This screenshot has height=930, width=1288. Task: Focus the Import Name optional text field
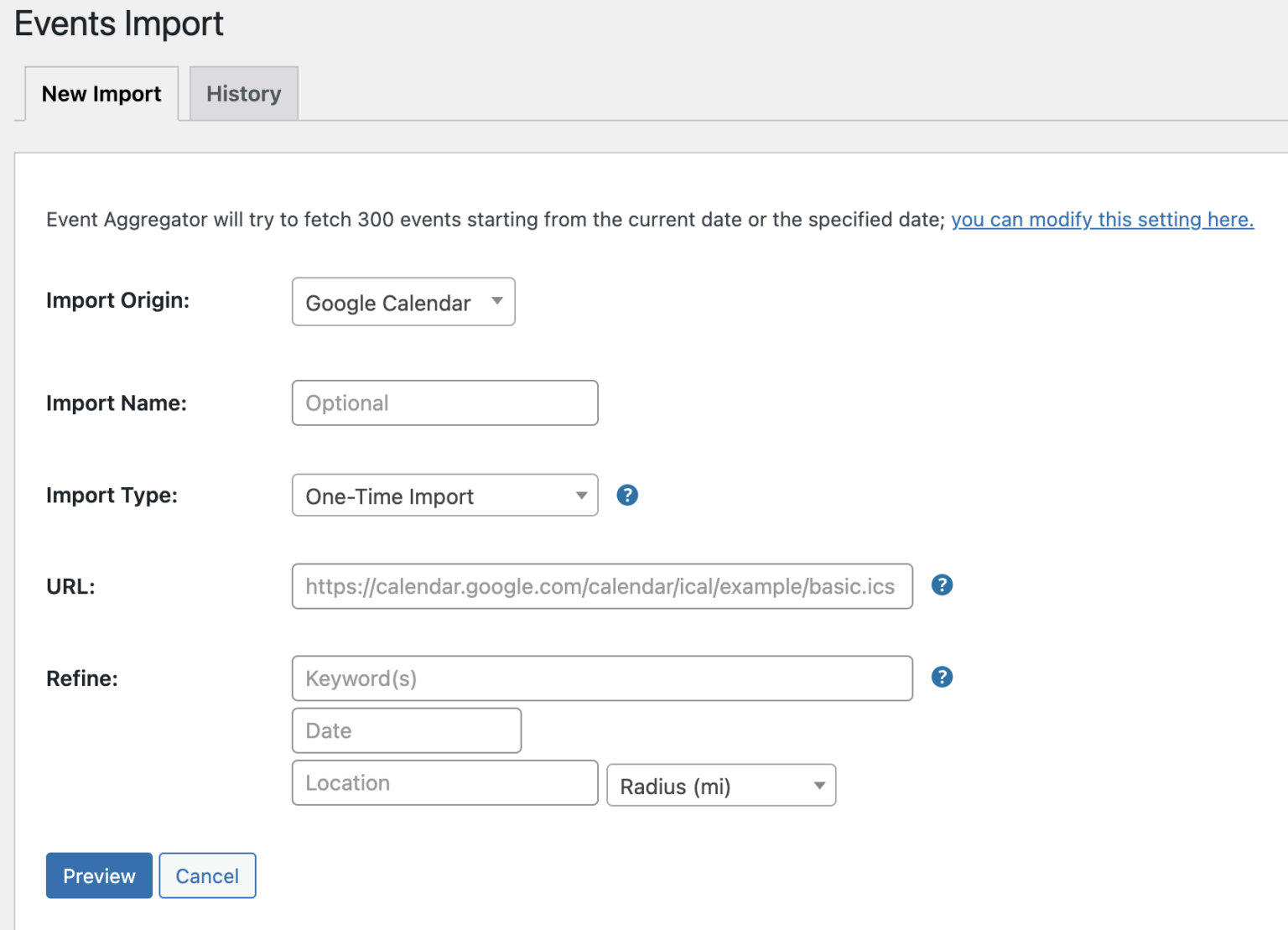[444, 403]
